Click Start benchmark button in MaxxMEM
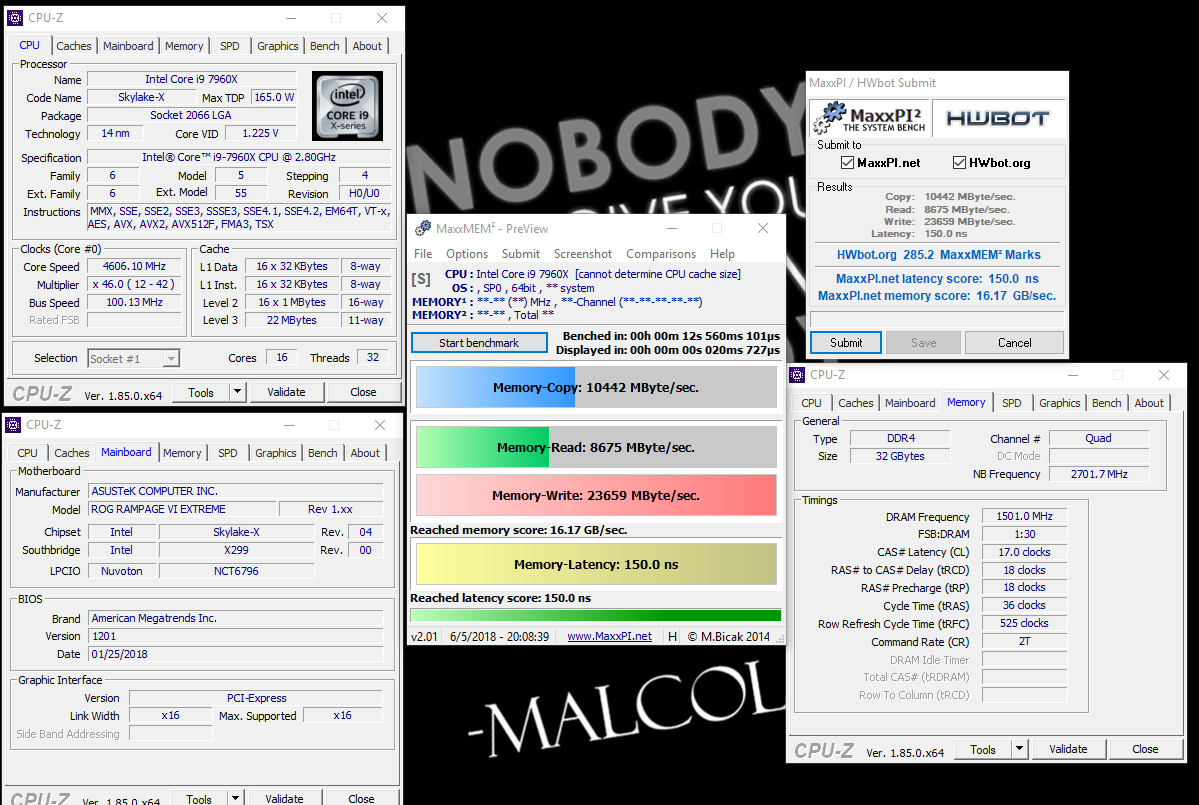Screen dimensions: 1199x805 pyautogui.click(x=479, y=342)
